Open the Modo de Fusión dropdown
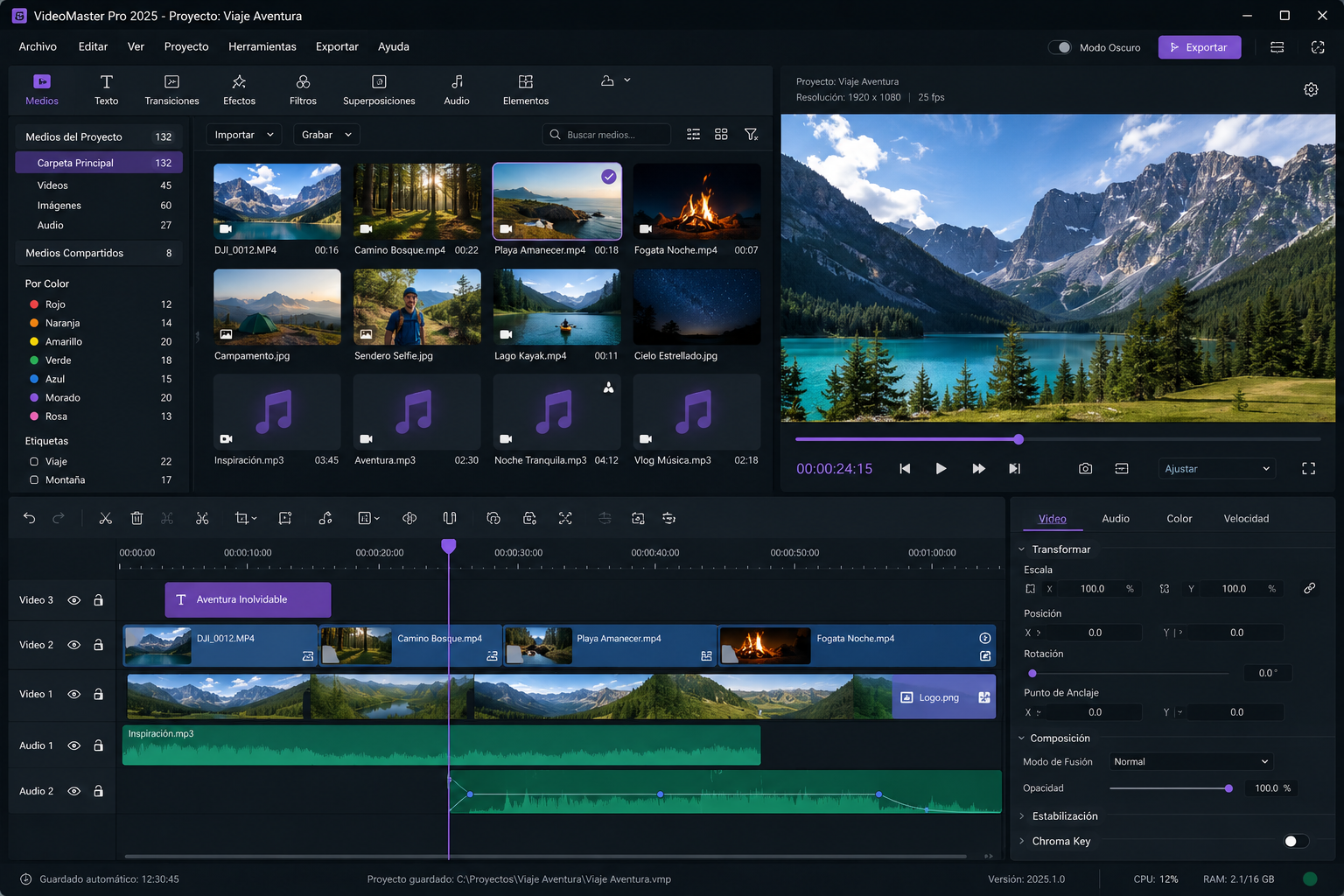The image size is (1344, 896). coord(1191,761)
